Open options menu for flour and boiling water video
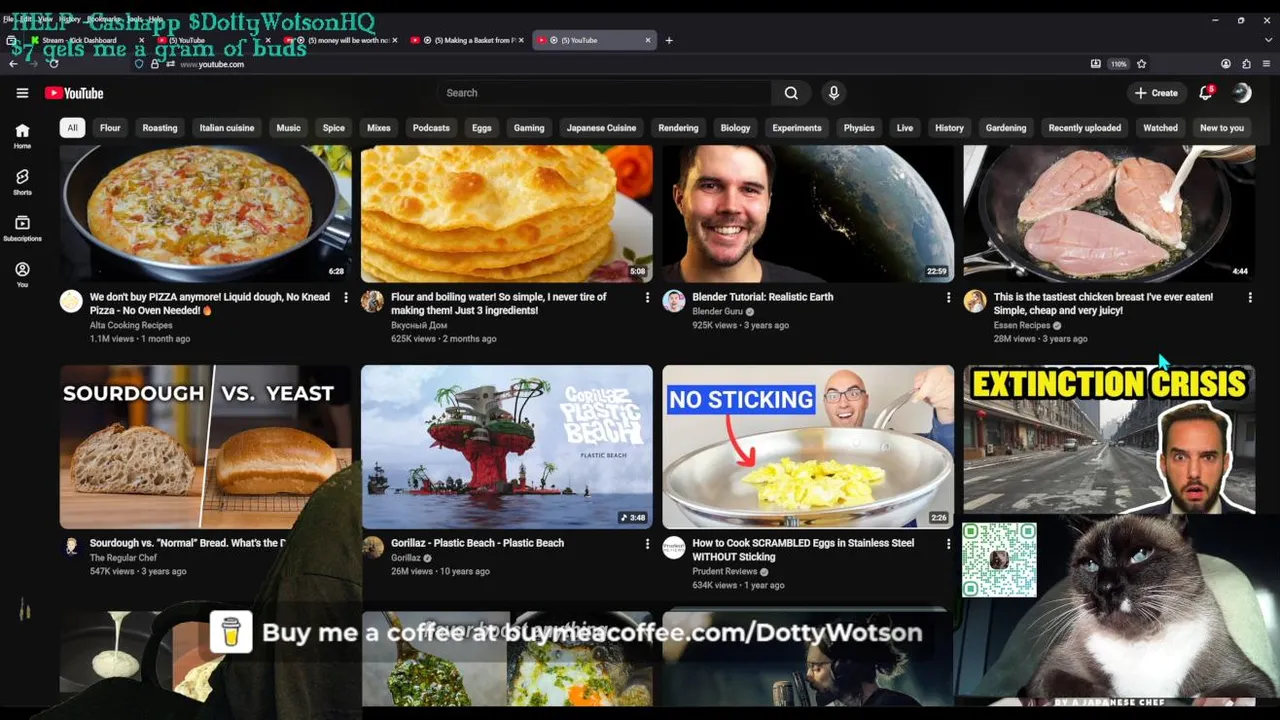 [647, 297]
